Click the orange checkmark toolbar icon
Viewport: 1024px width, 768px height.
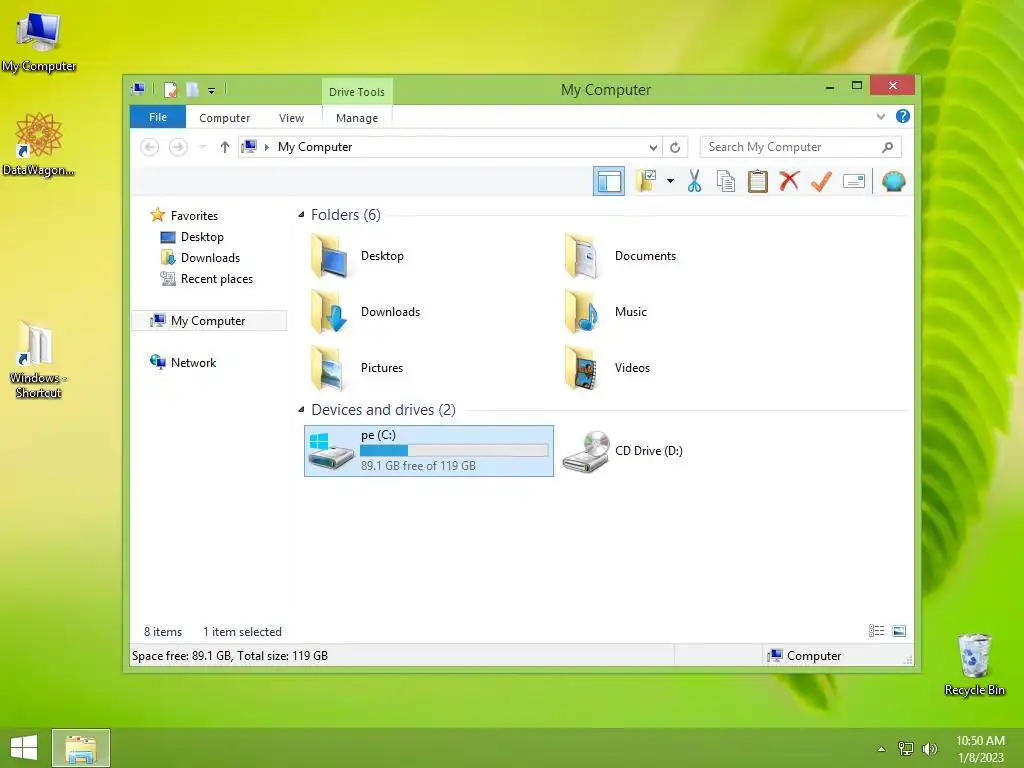(x=821, y=181)
